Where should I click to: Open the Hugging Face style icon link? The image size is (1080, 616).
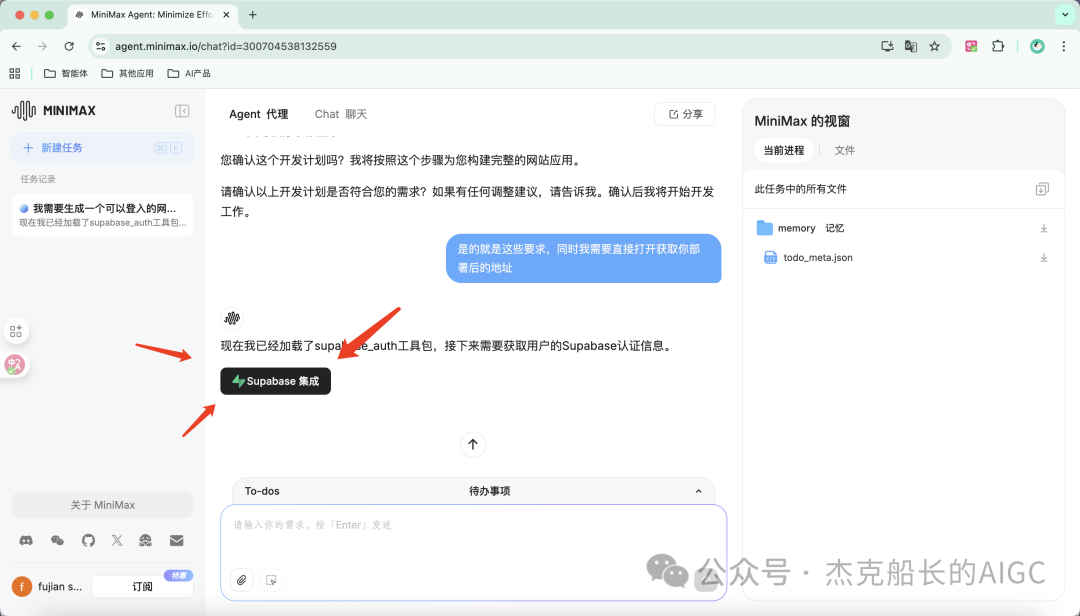pos(145,541)
